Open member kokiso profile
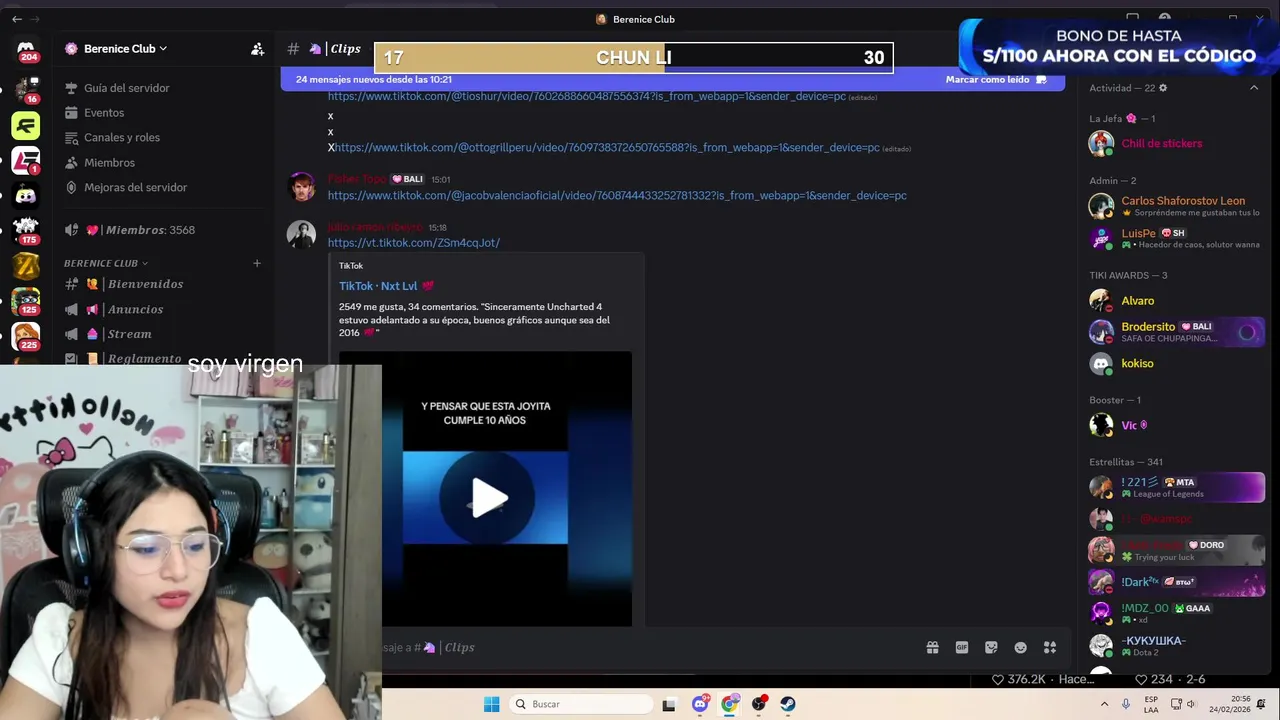Viewport: 1280px width, 720px height. coord(1176,364)
